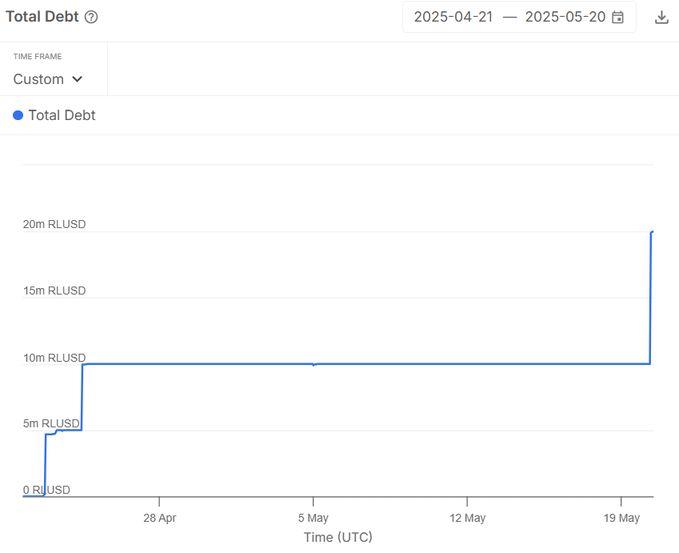
Task: Click the 19 May axis tick label
Action: tap(621, 518)
